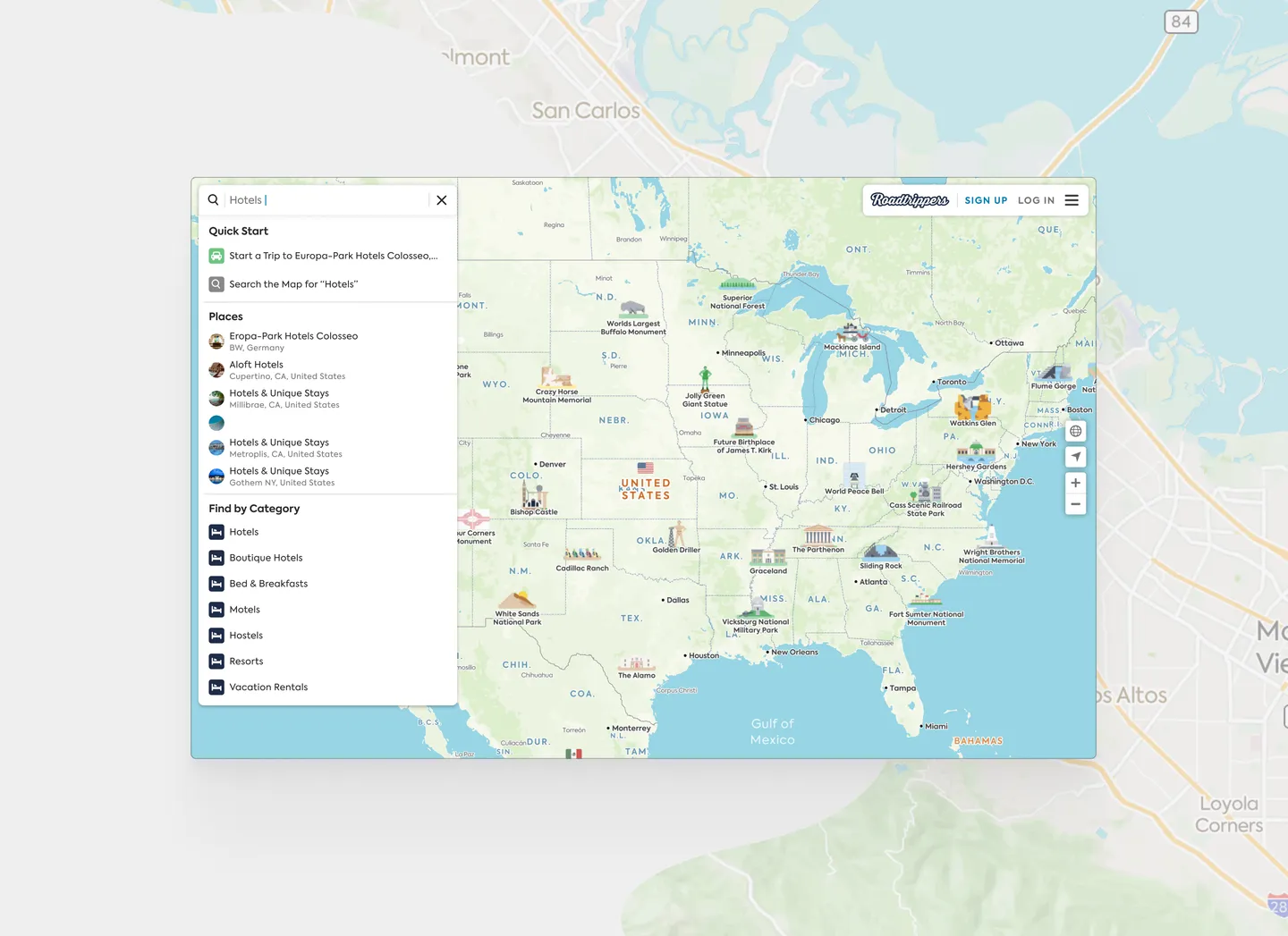Select the Cass Scenic Railroad State Park marker
Viewport: 1288px width, 936px height.
(926, 501)
